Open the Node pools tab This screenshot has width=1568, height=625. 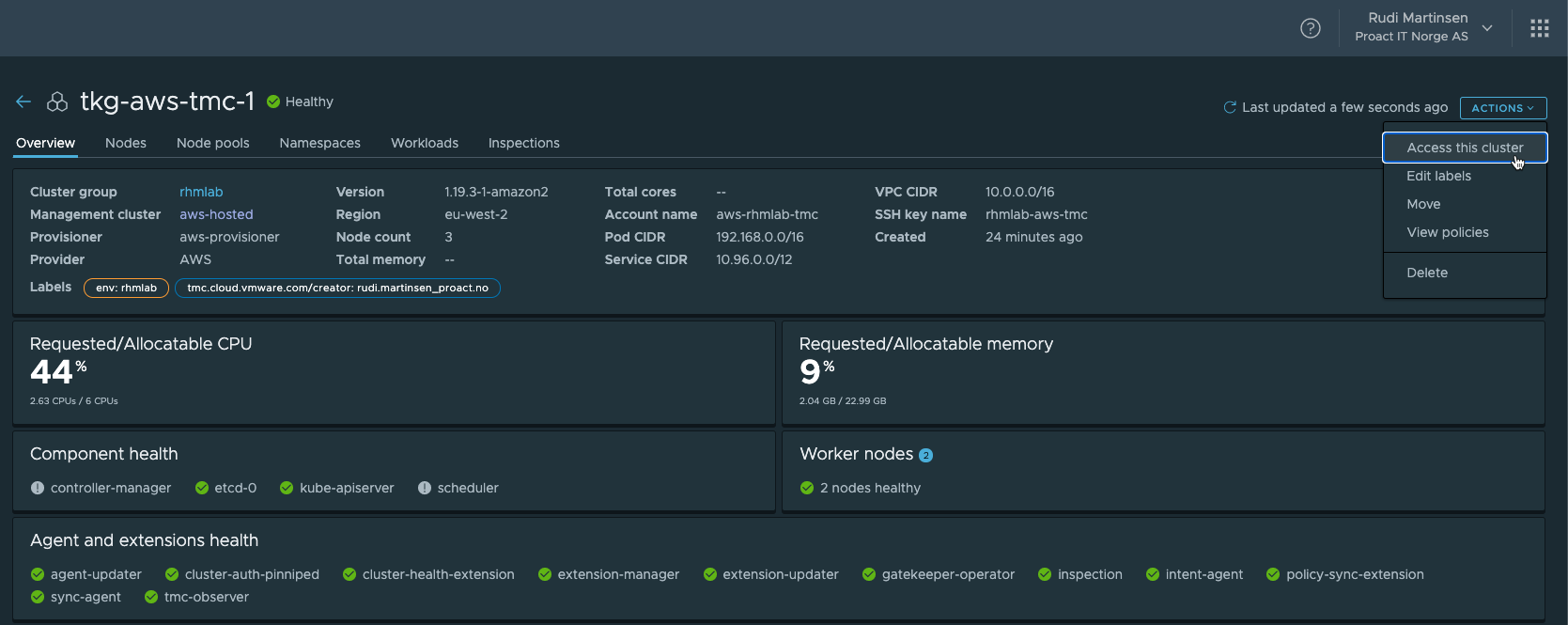pyautogui.click(x=213, y=143)
